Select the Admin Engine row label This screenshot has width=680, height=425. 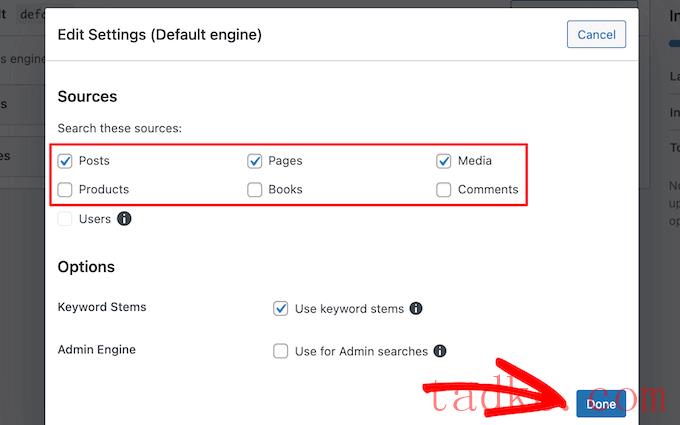click(x=96, y=349)
